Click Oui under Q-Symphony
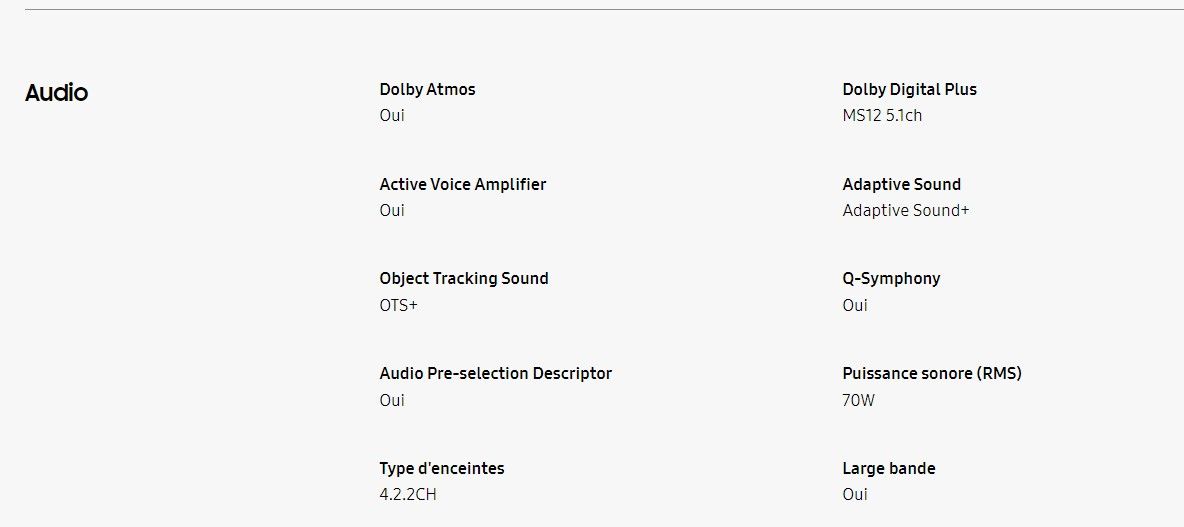Image resolution: width=1184 pixels, height=527 pixels. [855, 306]
